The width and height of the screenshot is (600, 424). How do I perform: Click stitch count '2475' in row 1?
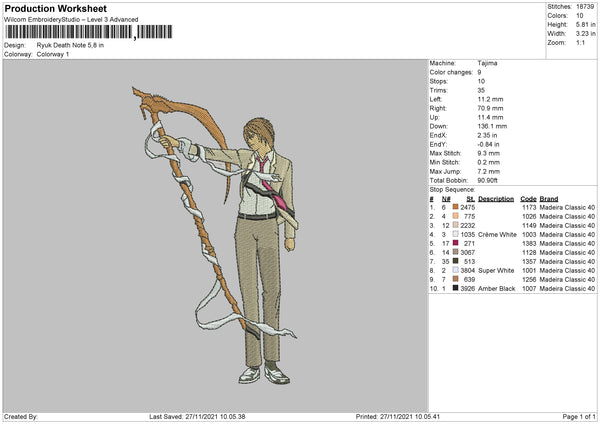[x=468, y=207]
